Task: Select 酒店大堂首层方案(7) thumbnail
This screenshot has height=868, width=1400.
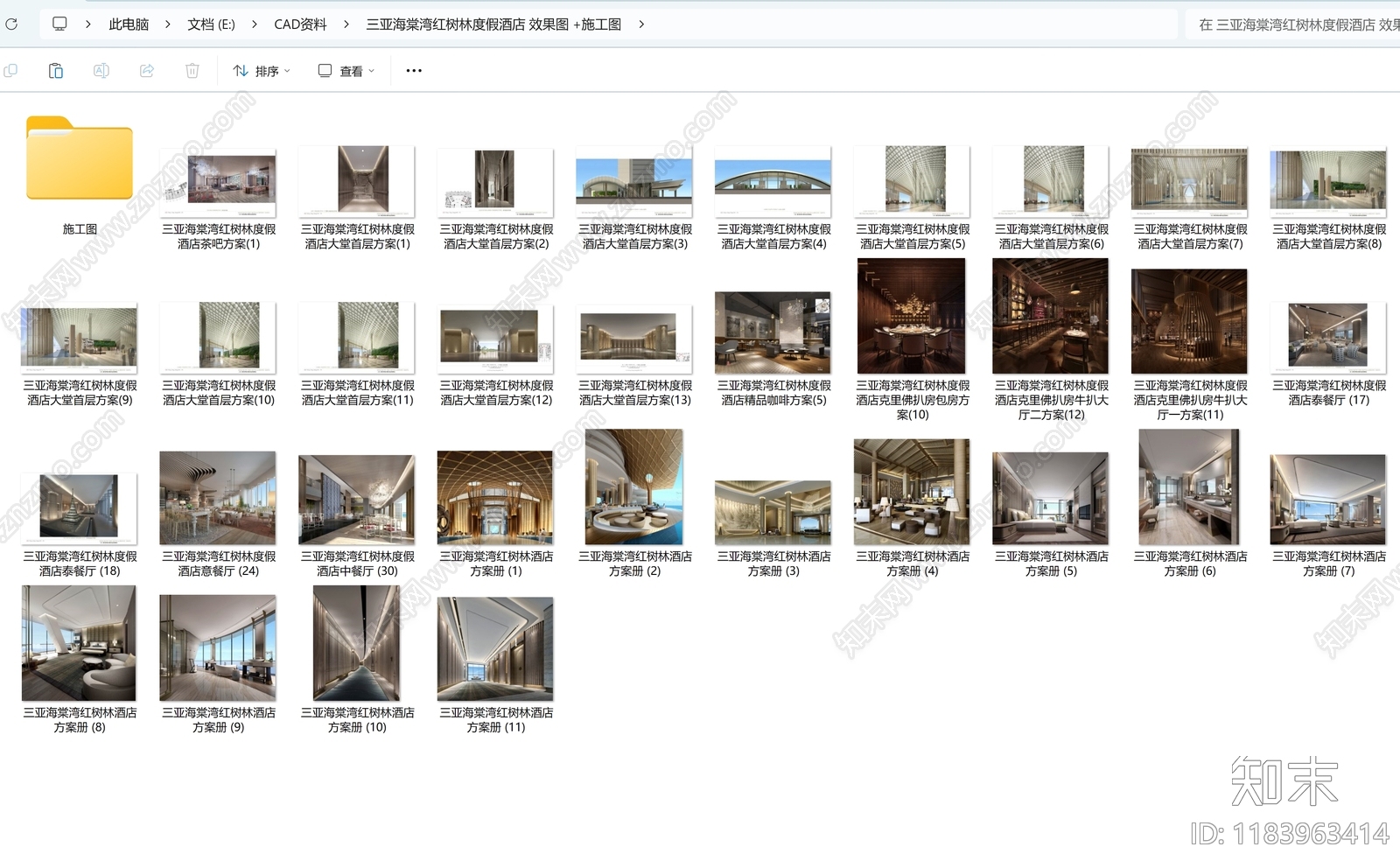Action: (1190, 183)
